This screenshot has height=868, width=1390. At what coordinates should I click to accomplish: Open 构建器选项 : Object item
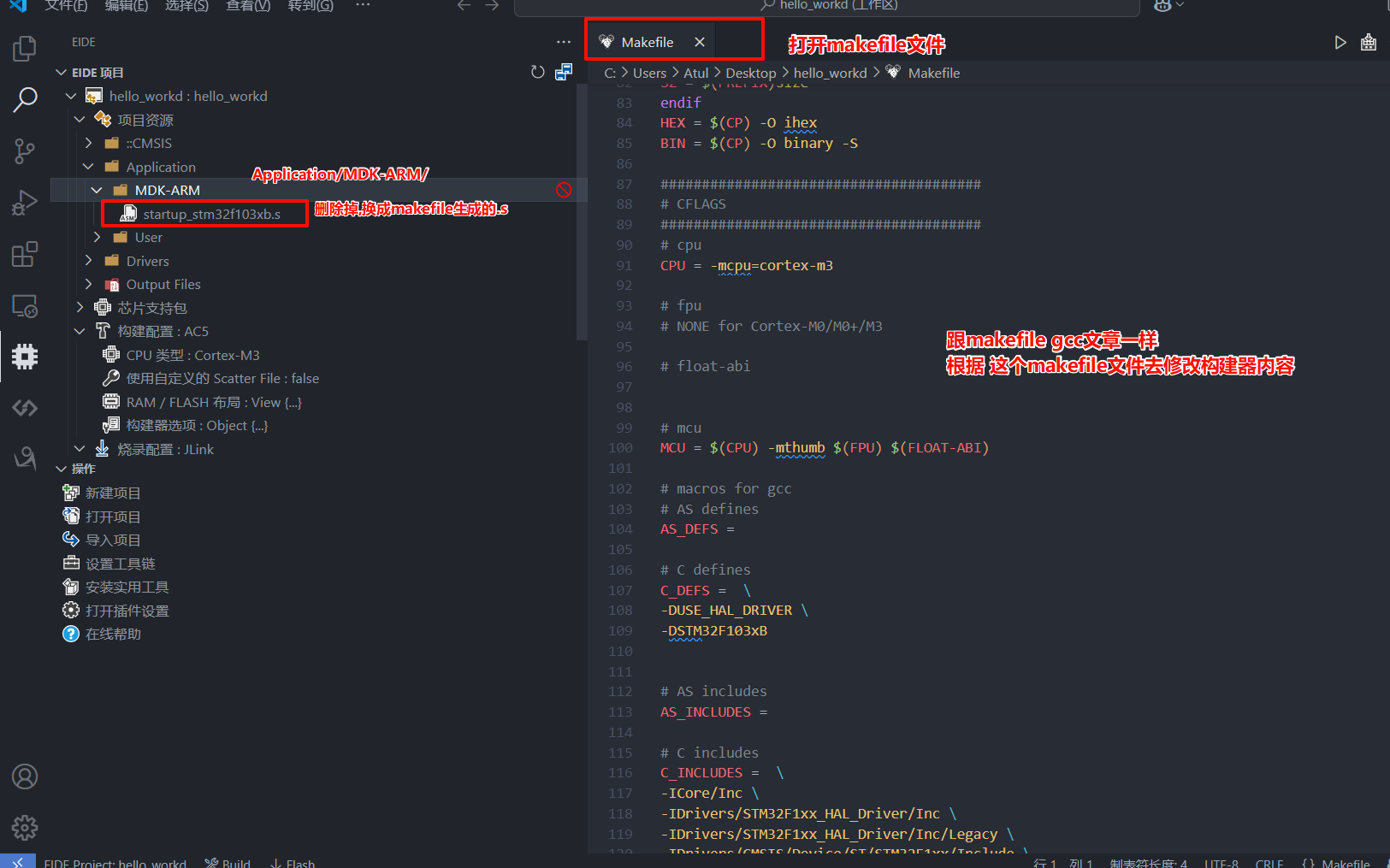point(197,426)
